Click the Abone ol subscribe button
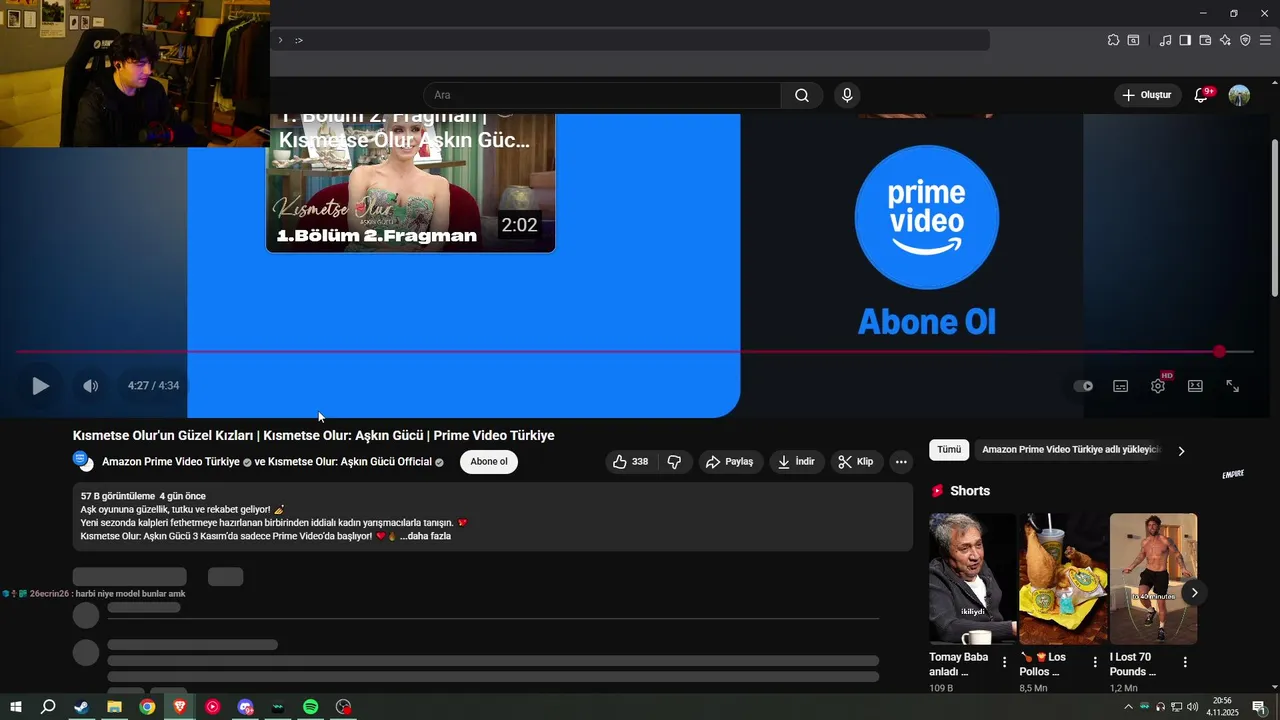1280x720 pixels. (x=489, y=462)
